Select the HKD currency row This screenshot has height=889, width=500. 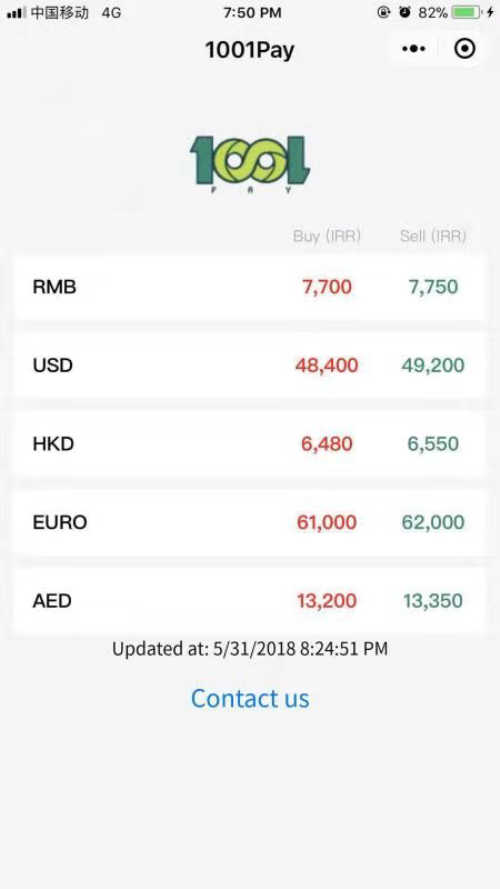249,443
